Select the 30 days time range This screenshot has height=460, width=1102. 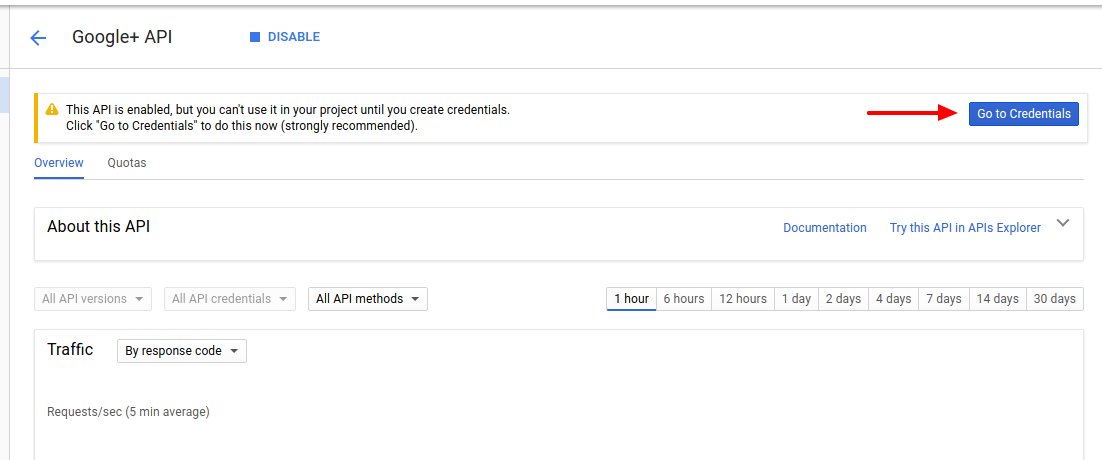click(1055, 299)
